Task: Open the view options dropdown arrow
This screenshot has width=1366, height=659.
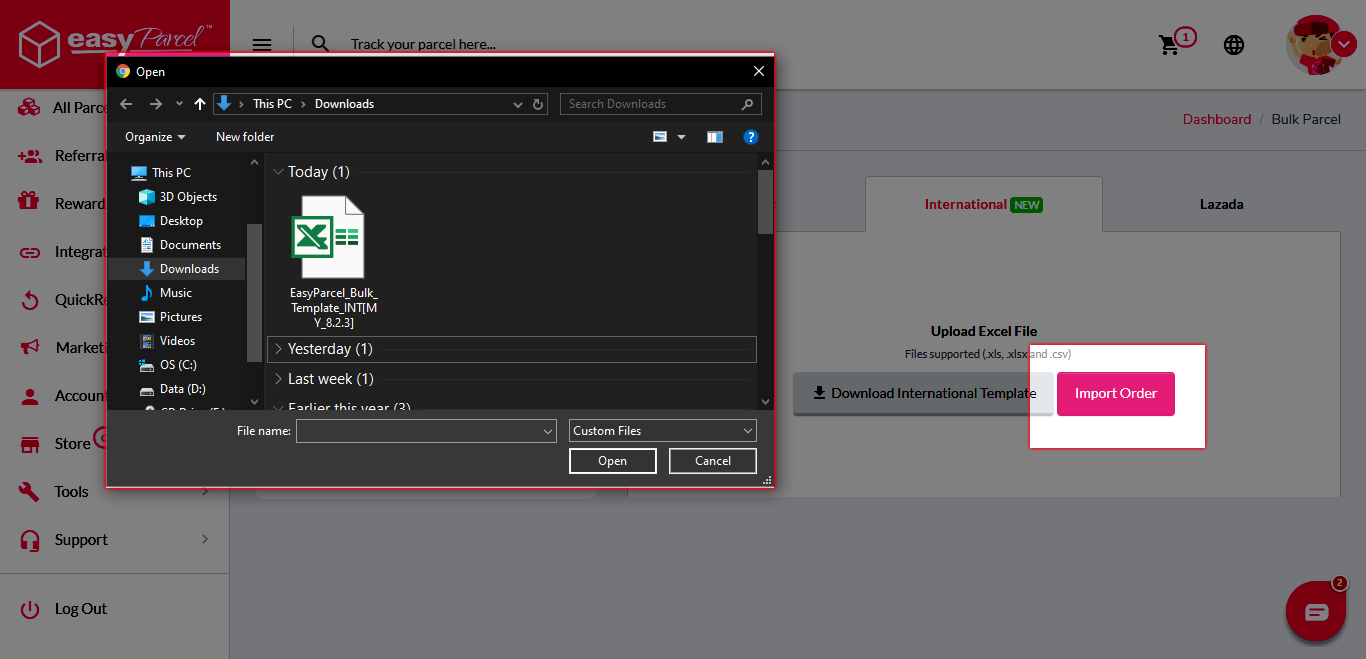Action: click(682, 137)
